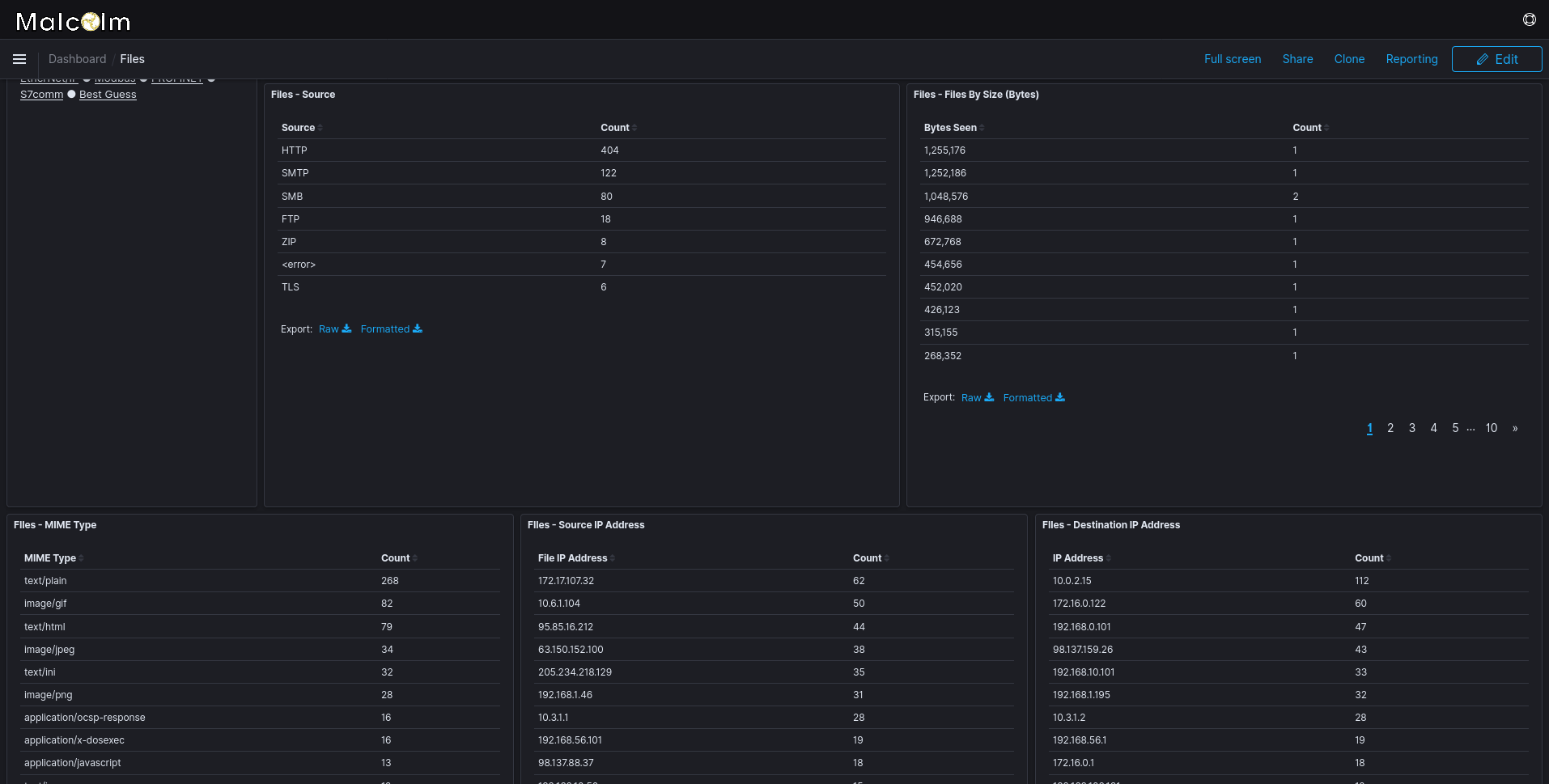Click source IP 192.168.56.101

tap(570, 740)
